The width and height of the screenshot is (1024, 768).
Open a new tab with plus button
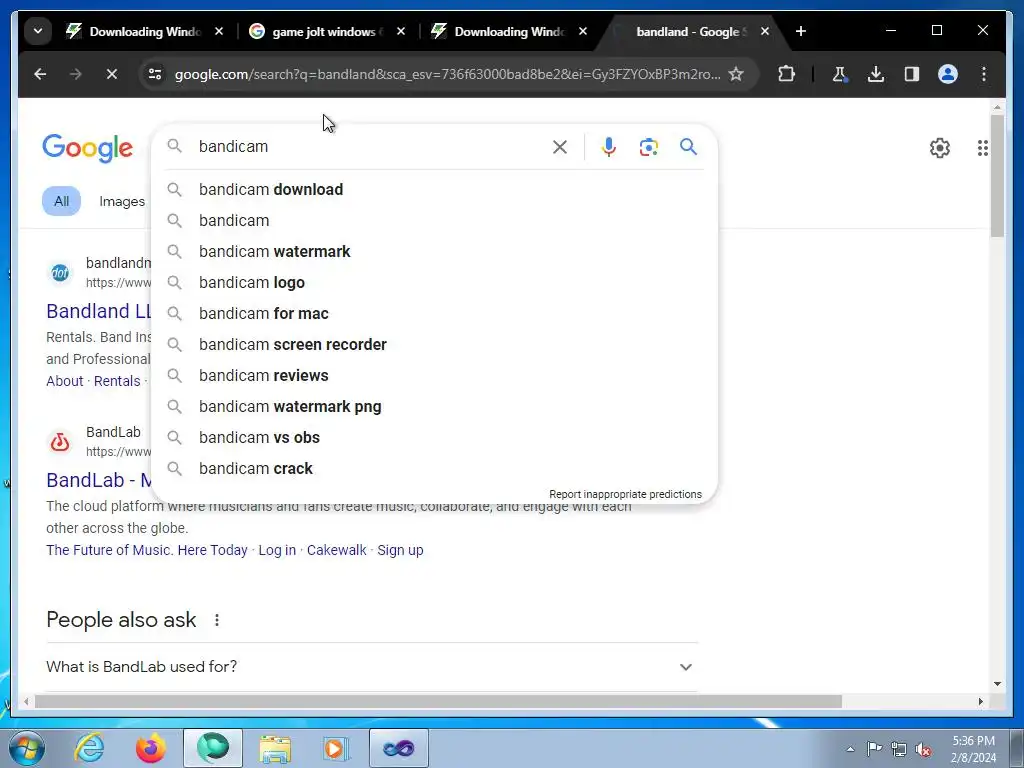pos(801,31)
